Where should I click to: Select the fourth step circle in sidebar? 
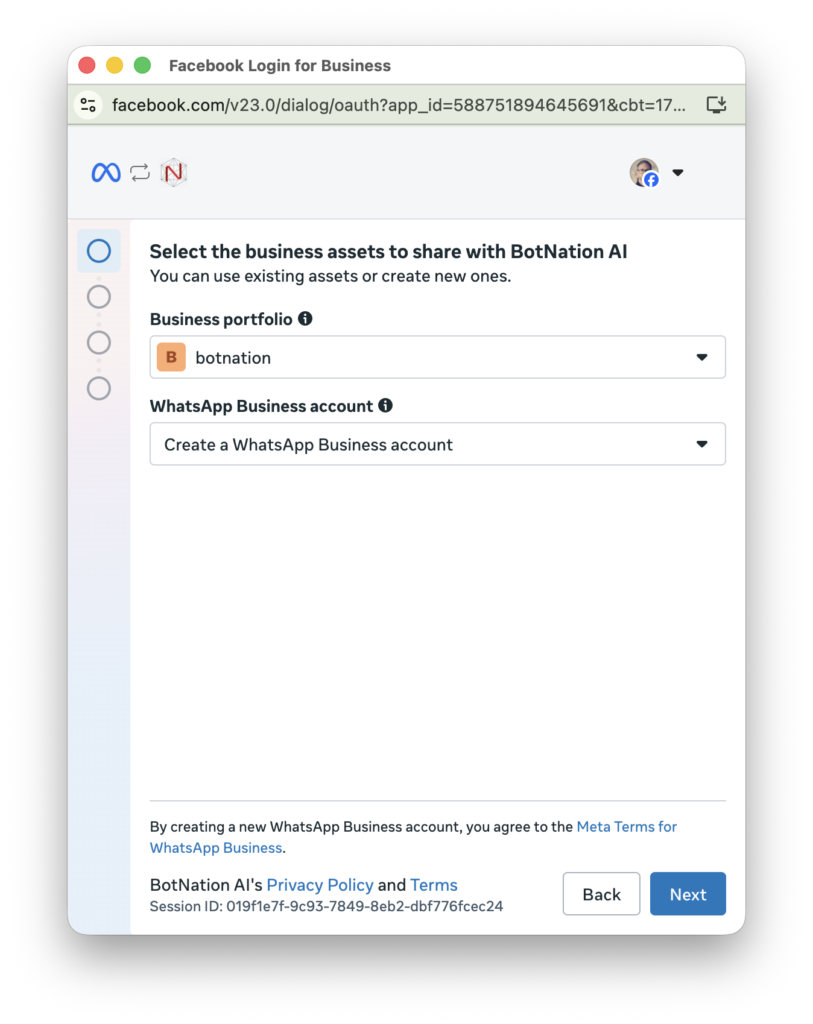(x=99, y=389)
